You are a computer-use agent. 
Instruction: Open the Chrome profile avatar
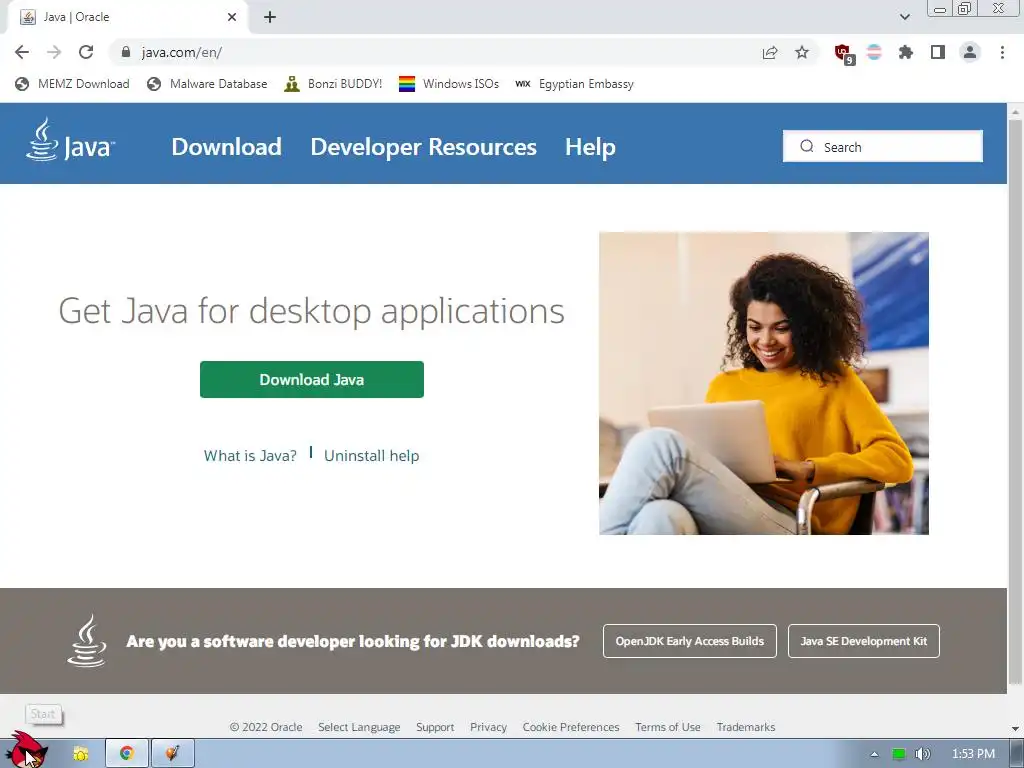click(x=970, y=52)
